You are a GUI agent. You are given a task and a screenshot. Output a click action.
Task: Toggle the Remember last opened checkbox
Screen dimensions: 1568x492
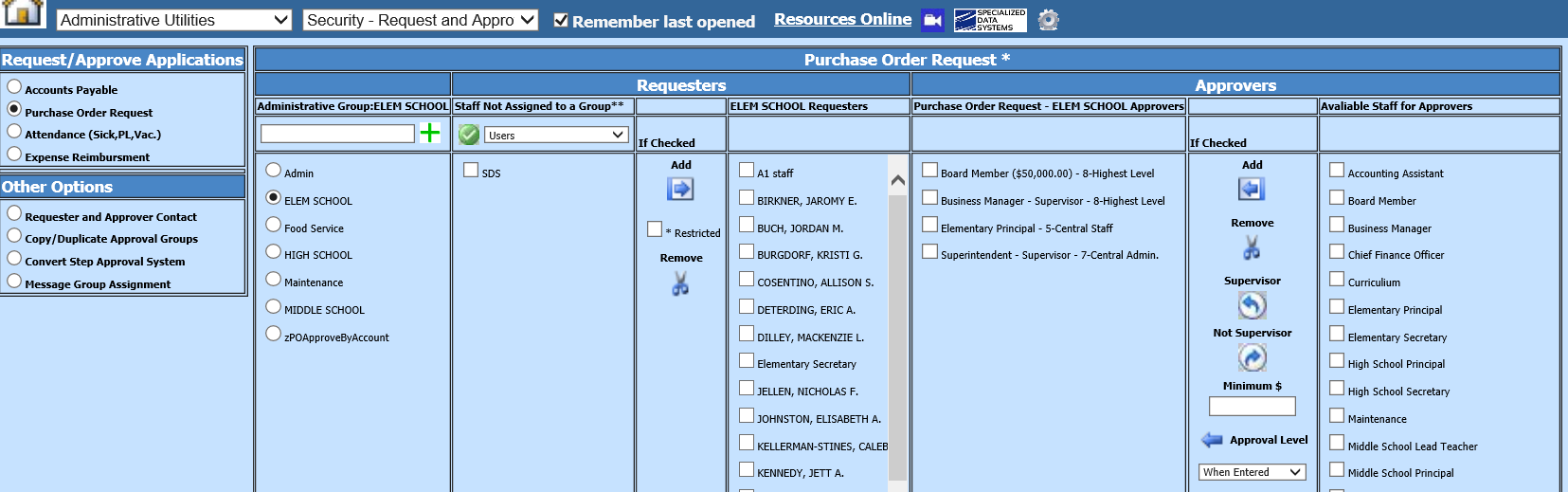click(561, 20)
